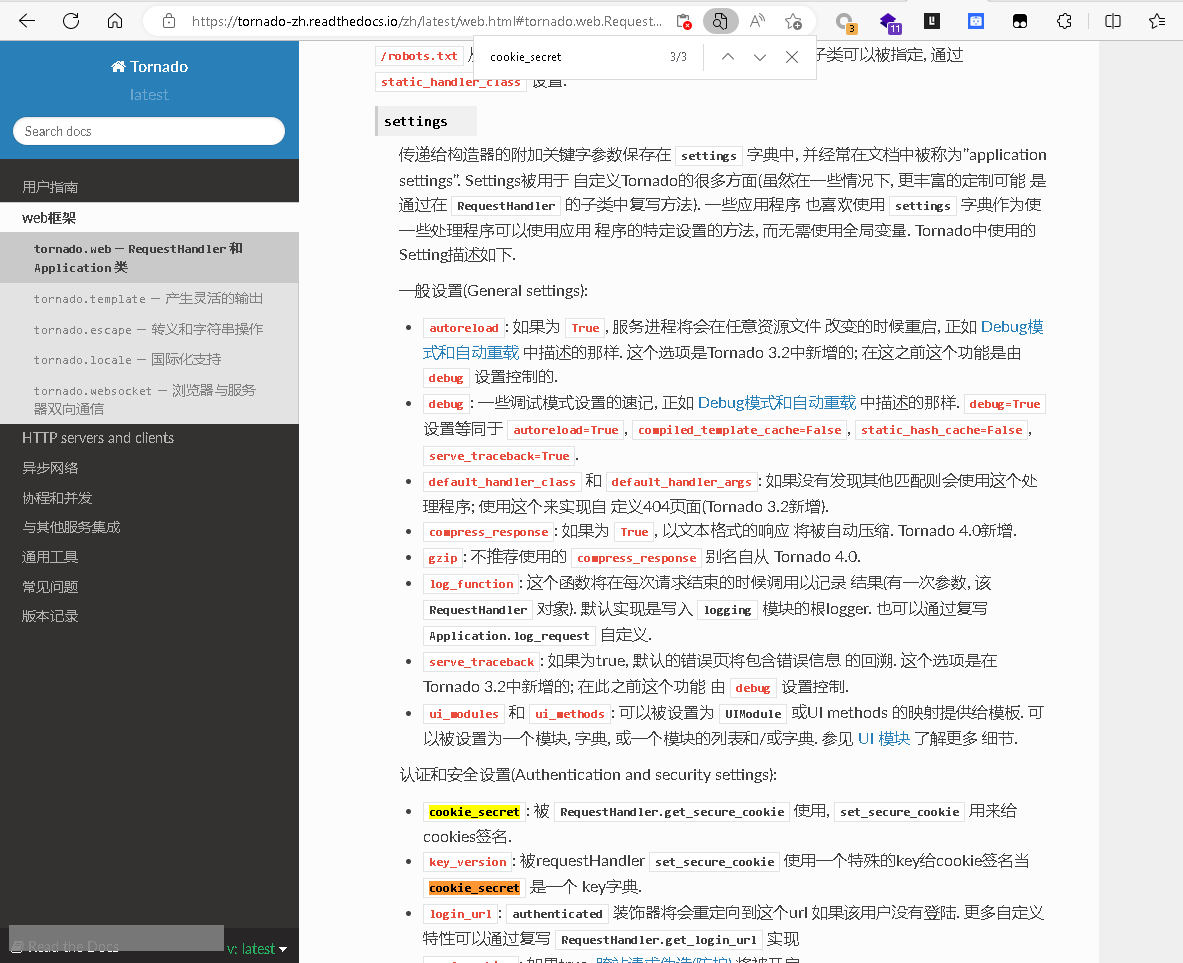
Task: Focus the Search docs field
Action: point(149,131)
